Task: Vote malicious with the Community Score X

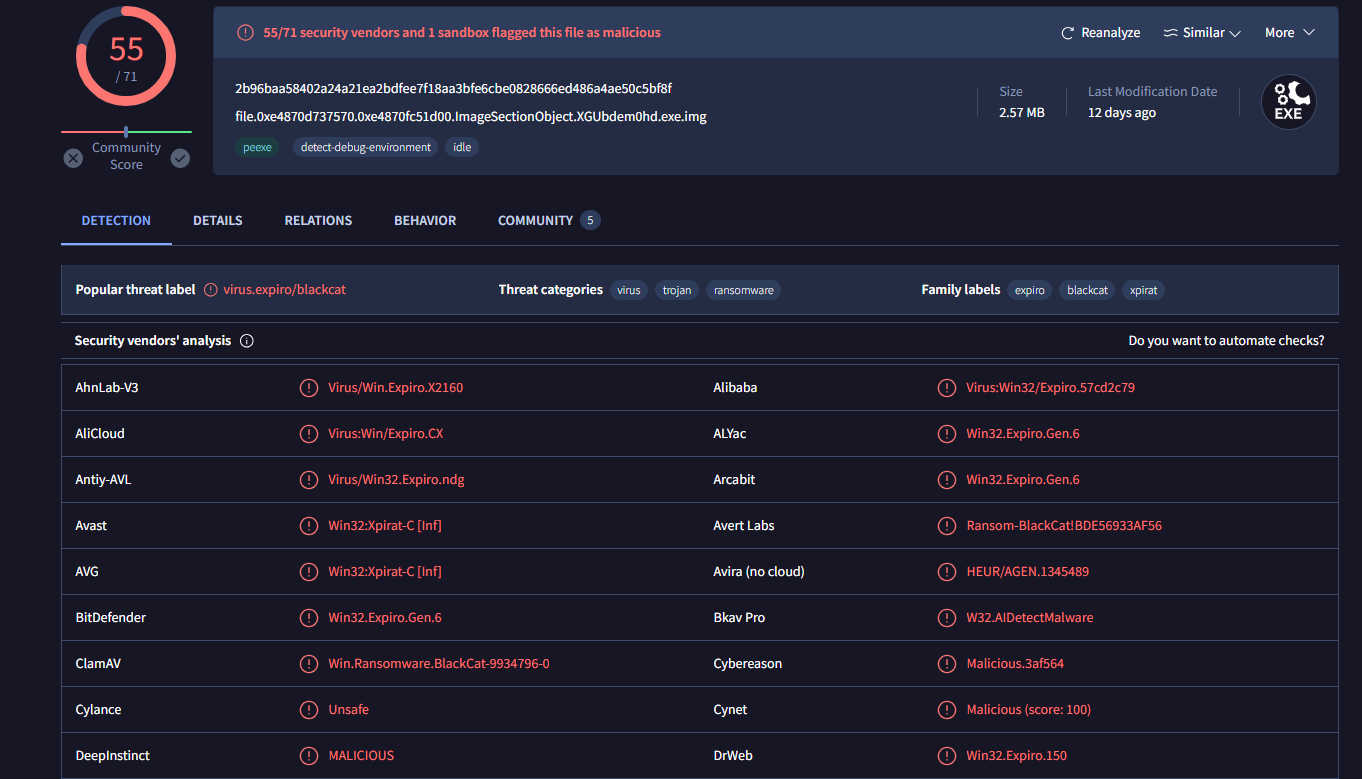Action: (73, 158)
